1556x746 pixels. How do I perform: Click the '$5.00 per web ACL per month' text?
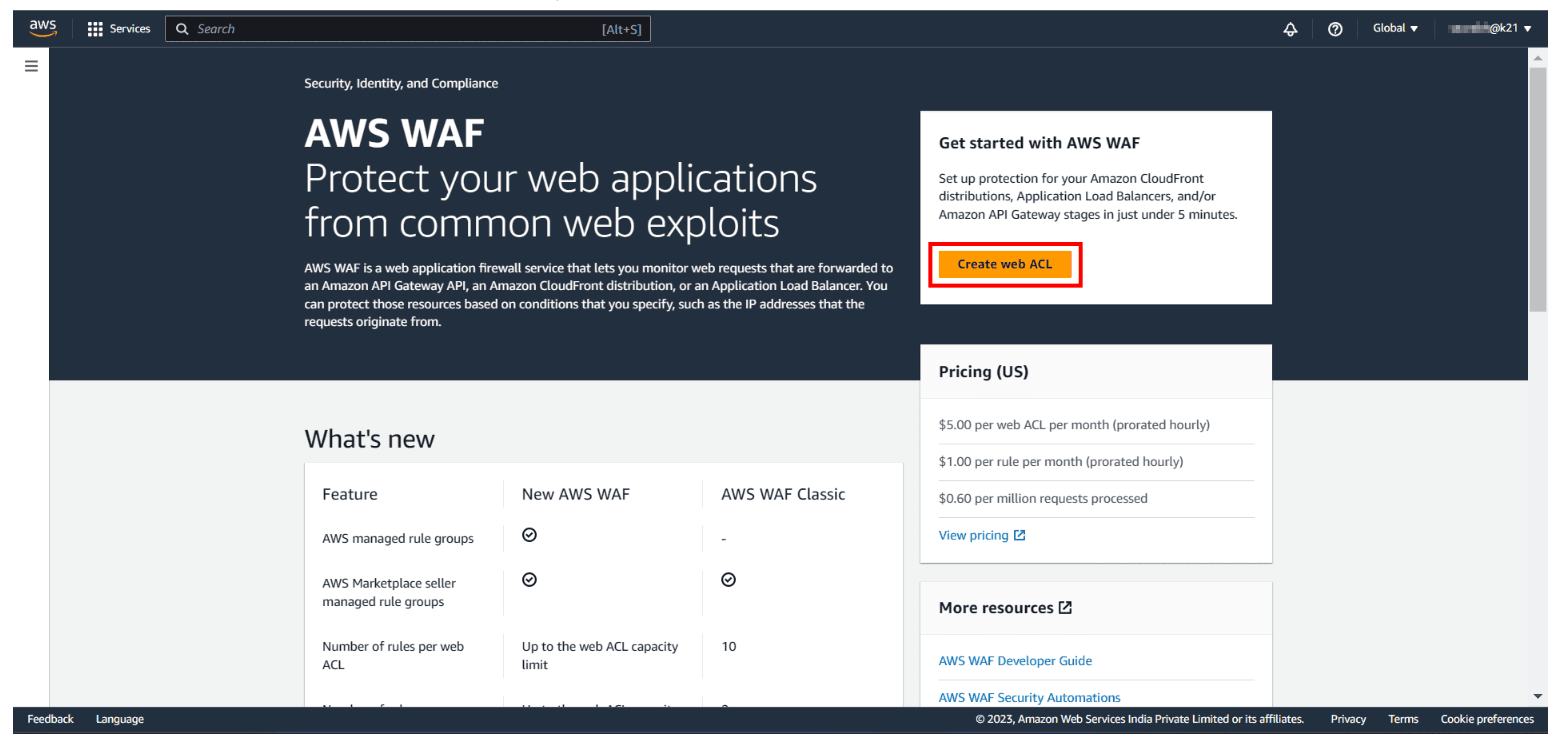(1074, 425)
